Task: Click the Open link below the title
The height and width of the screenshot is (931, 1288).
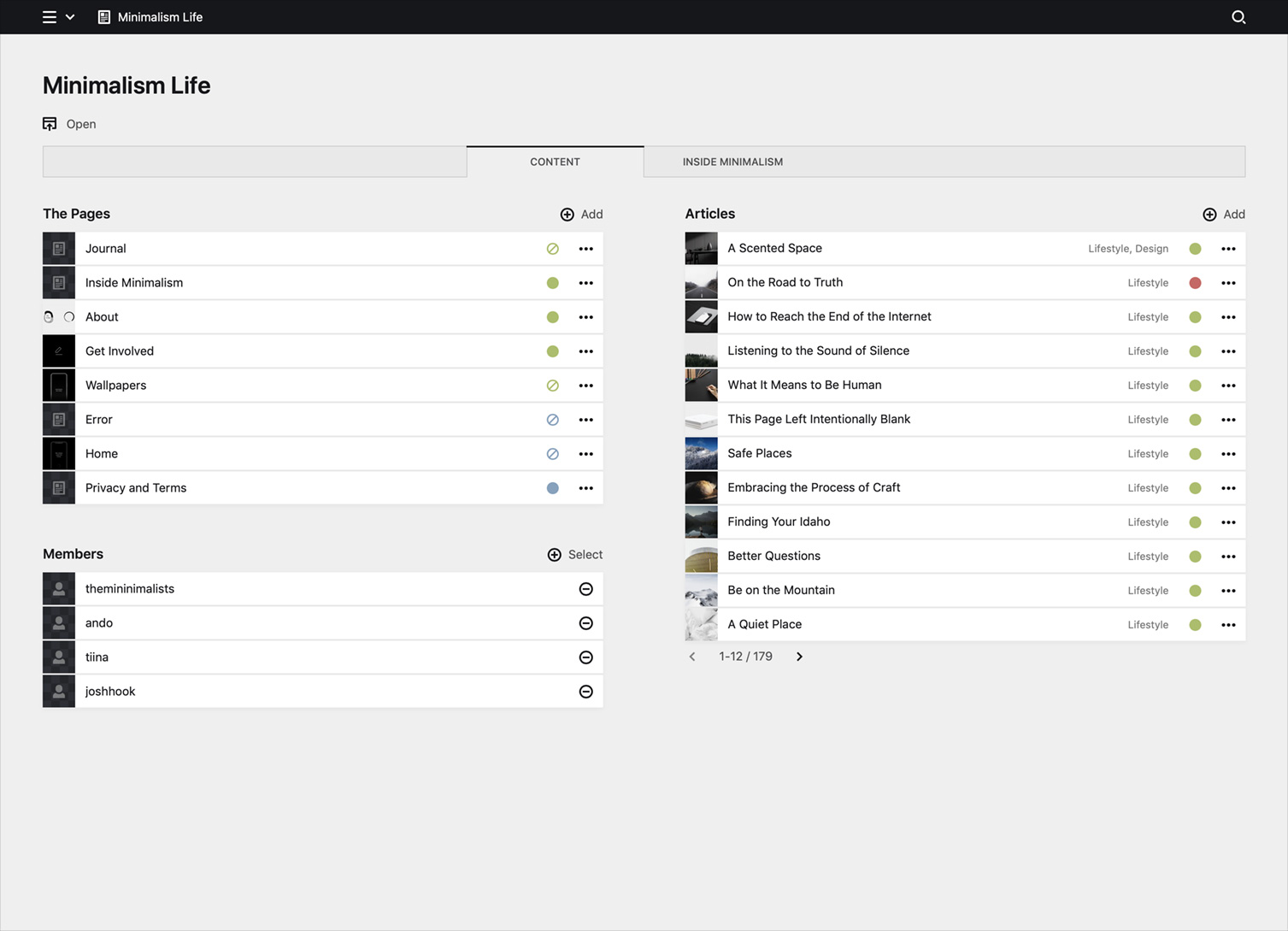Action: pyautogui.click(x=81, y=123)
